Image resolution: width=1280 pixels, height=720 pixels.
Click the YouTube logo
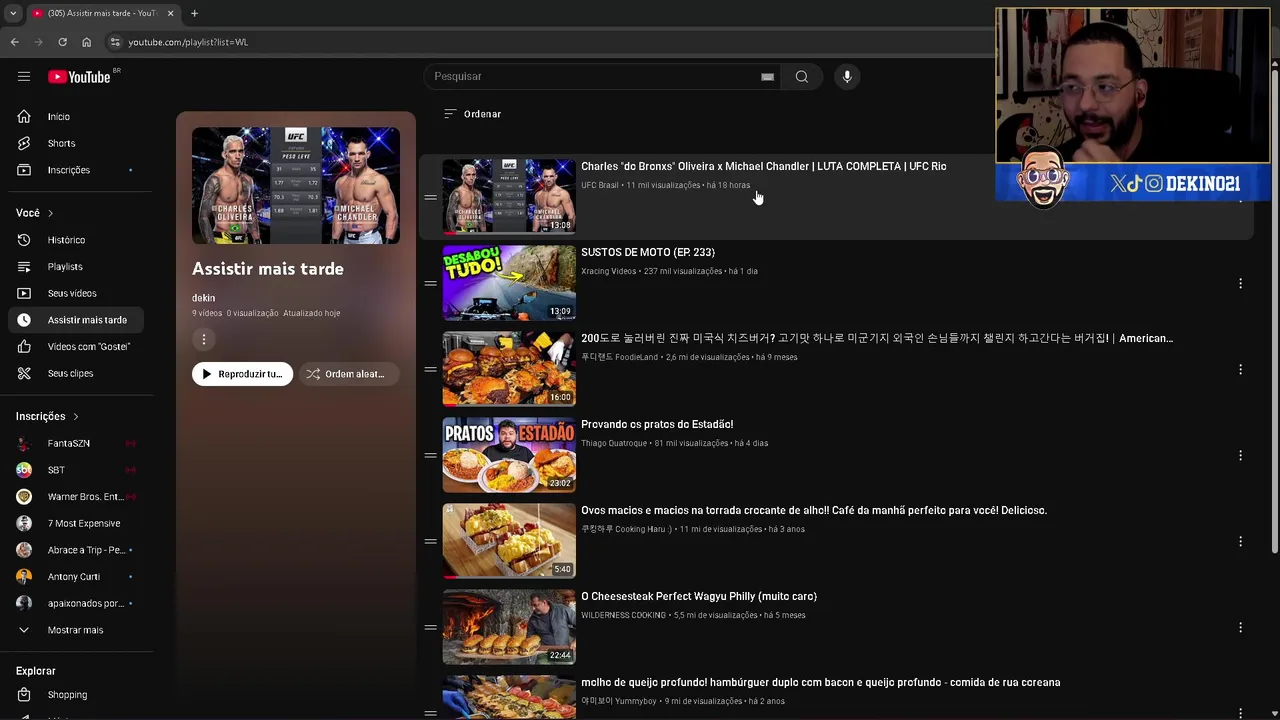coord(79,77)
